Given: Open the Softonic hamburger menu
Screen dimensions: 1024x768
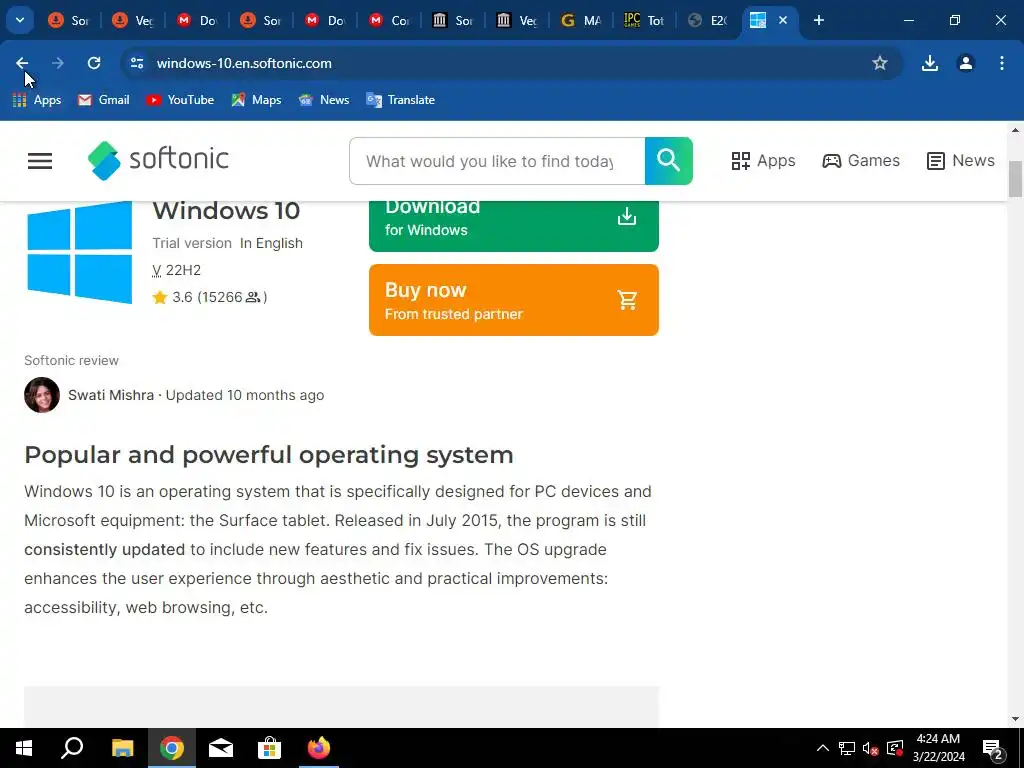Looking at the screenshot, I should click(40, 161).
